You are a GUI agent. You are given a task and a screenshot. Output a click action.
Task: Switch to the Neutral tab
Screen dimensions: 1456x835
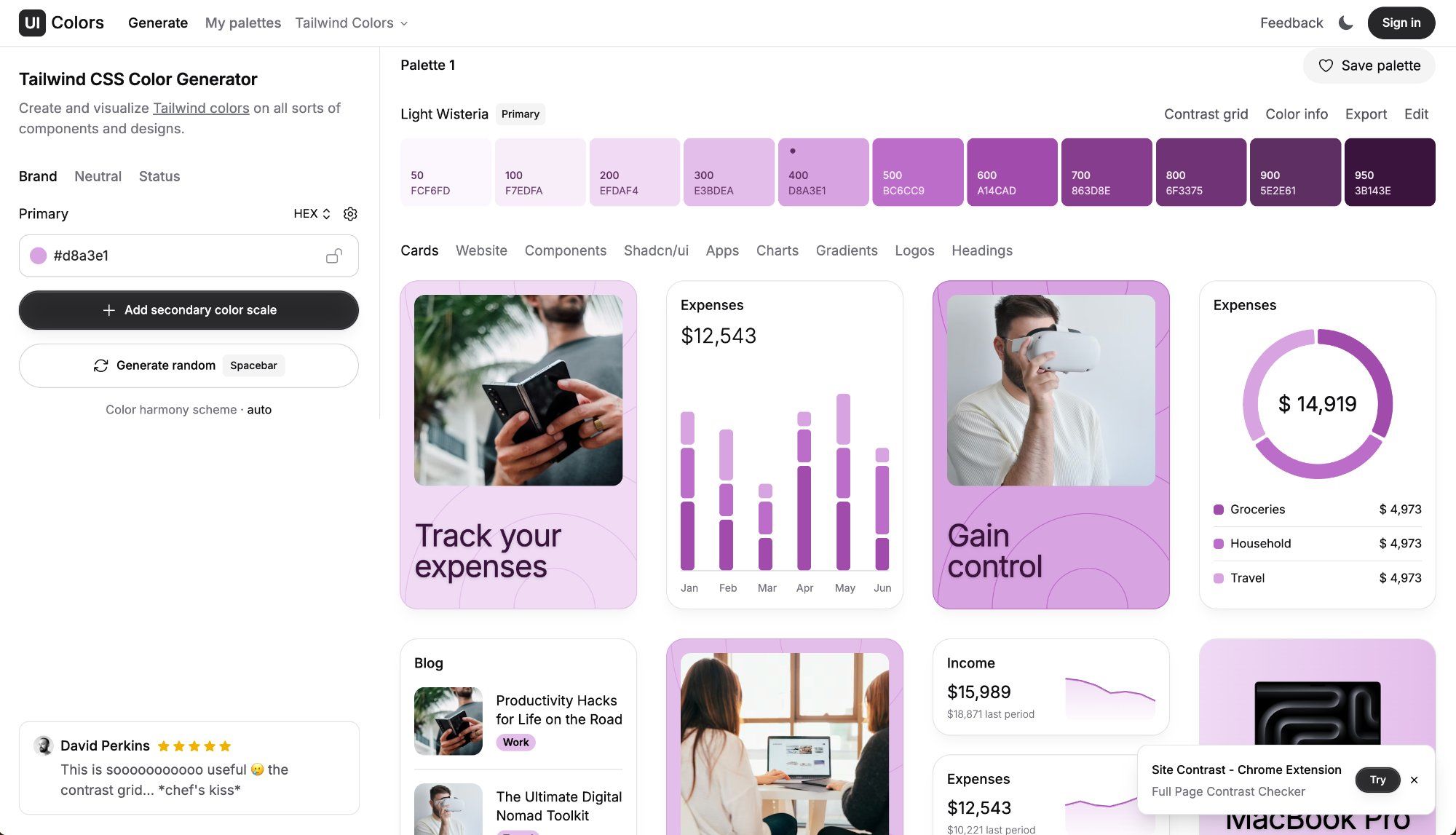[x=98, y=176]
